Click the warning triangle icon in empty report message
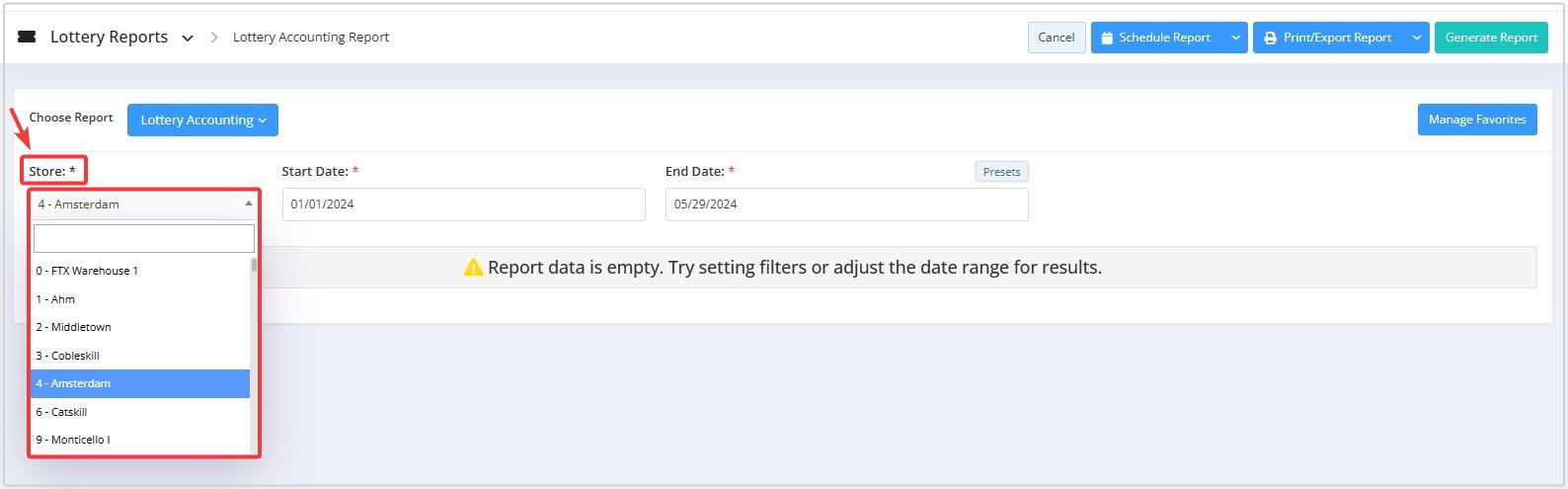The image size is (1568, 489). (x=473, y=268)
